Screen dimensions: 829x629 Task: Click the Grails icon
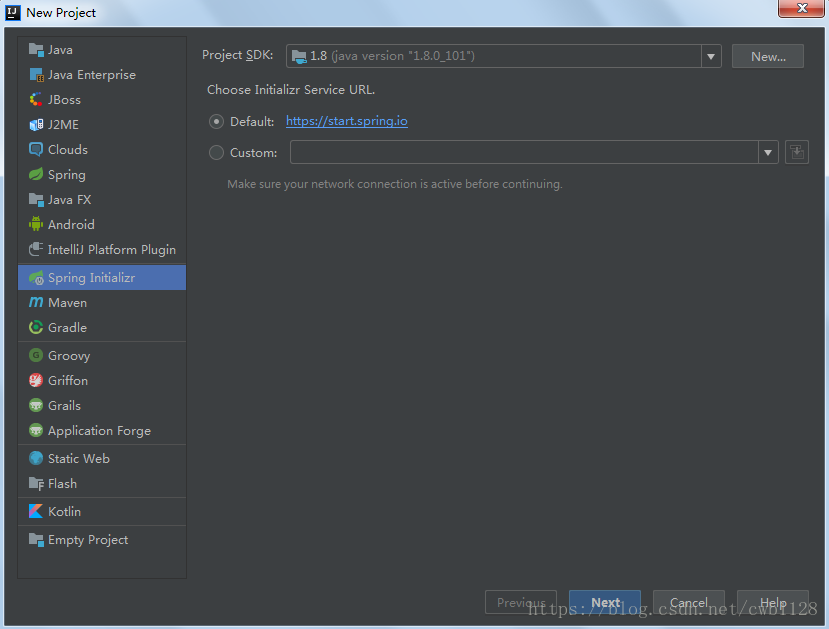36,405
